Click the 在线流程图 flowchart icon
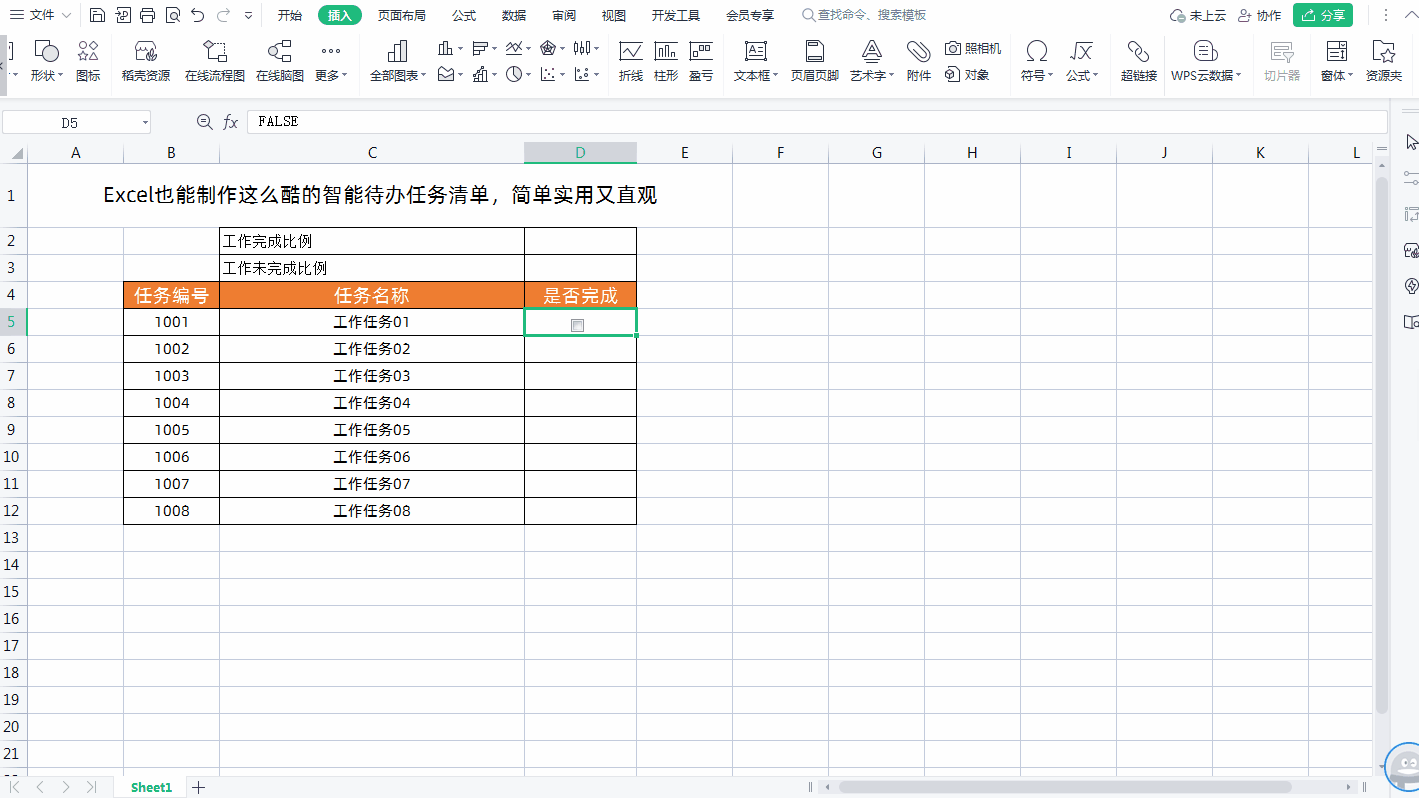1419x798 pixels. pyautogui.click(x=215, y=60)
